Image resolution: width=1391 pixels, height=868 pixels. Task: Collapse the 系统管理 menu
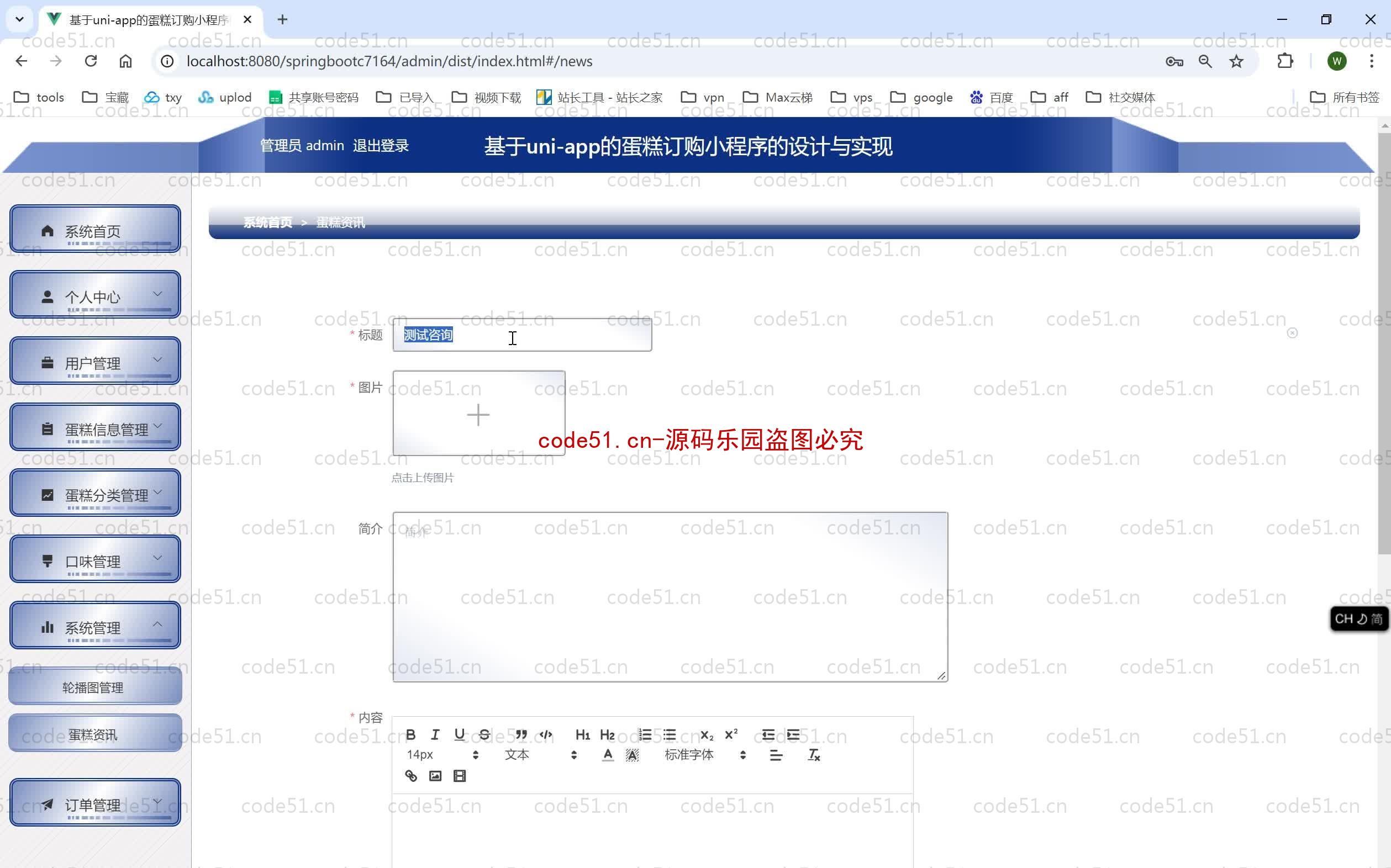point(96,626)
